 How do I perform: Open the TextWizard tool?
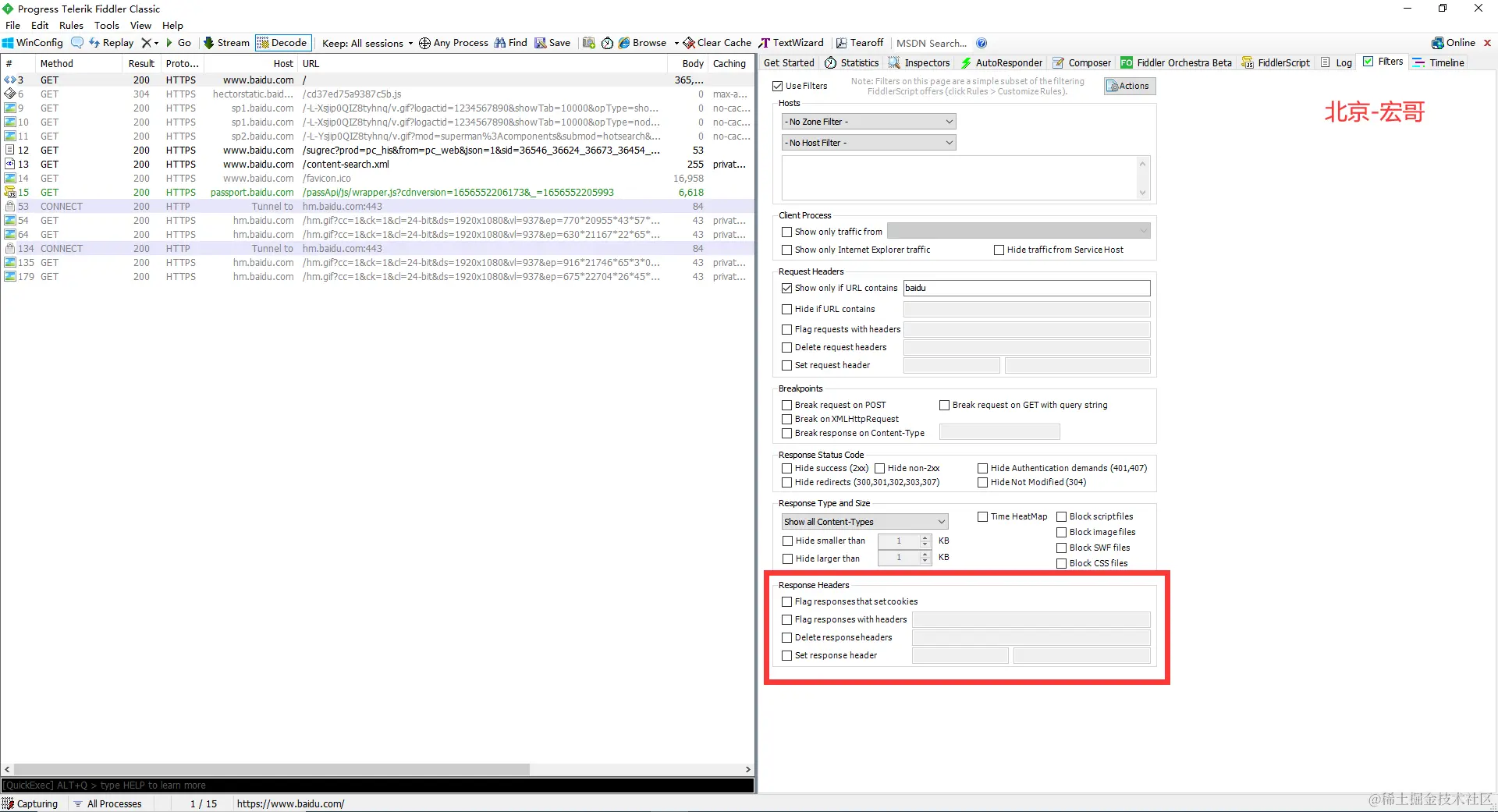[x=791, y=43]
